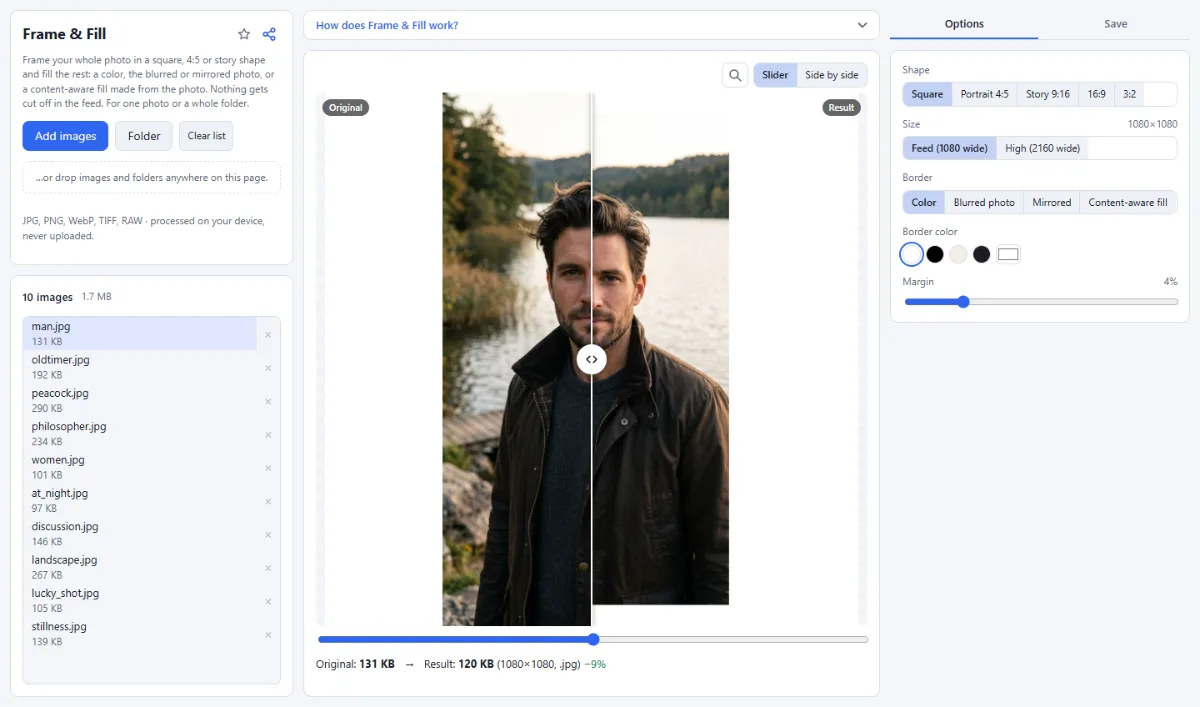The height and width of the screenshot is (707, 1200).
Task: Remove oldtimer.jpg from the list
Action: coord(268,367)
